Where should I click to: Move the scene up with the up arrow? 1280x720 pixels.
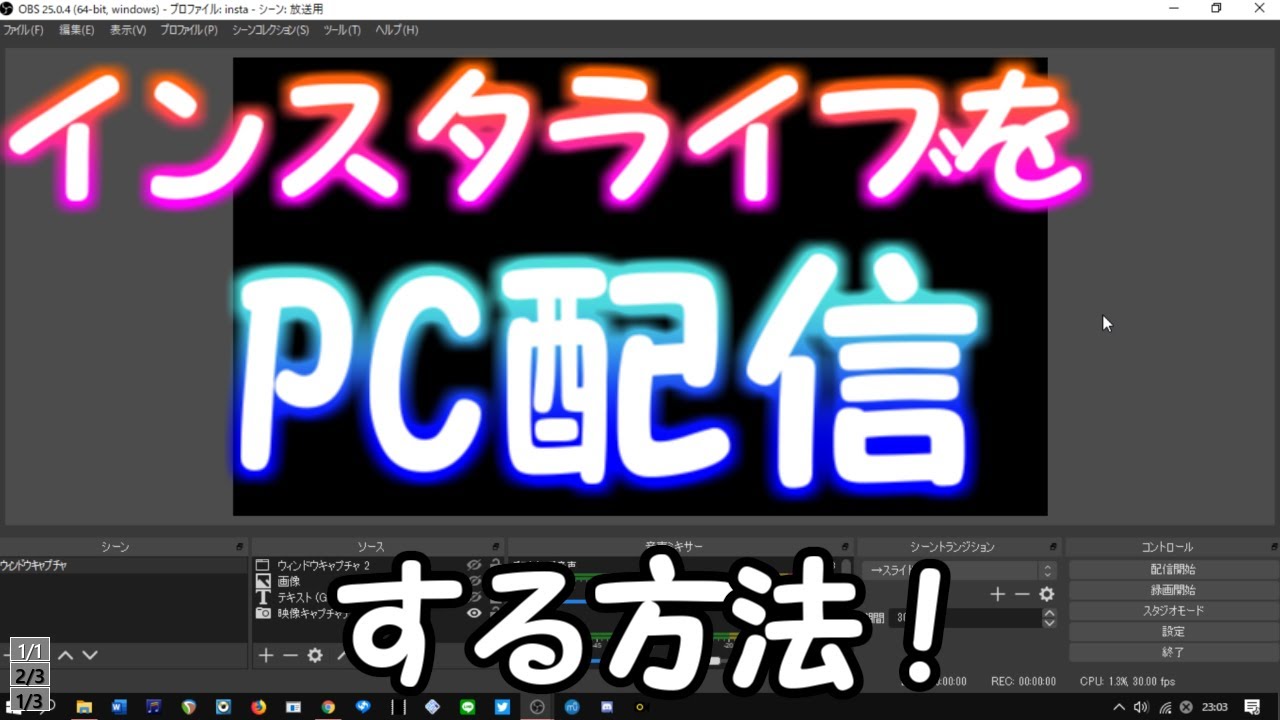(66, 656)
